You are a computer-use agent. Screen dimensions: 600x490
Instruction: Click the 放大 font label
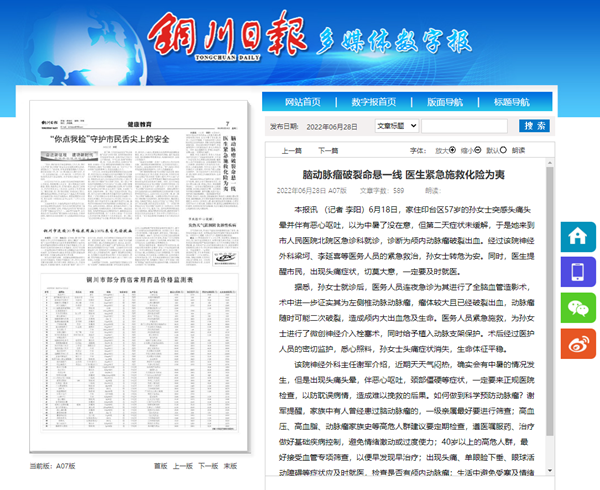(x=442, y=150)
